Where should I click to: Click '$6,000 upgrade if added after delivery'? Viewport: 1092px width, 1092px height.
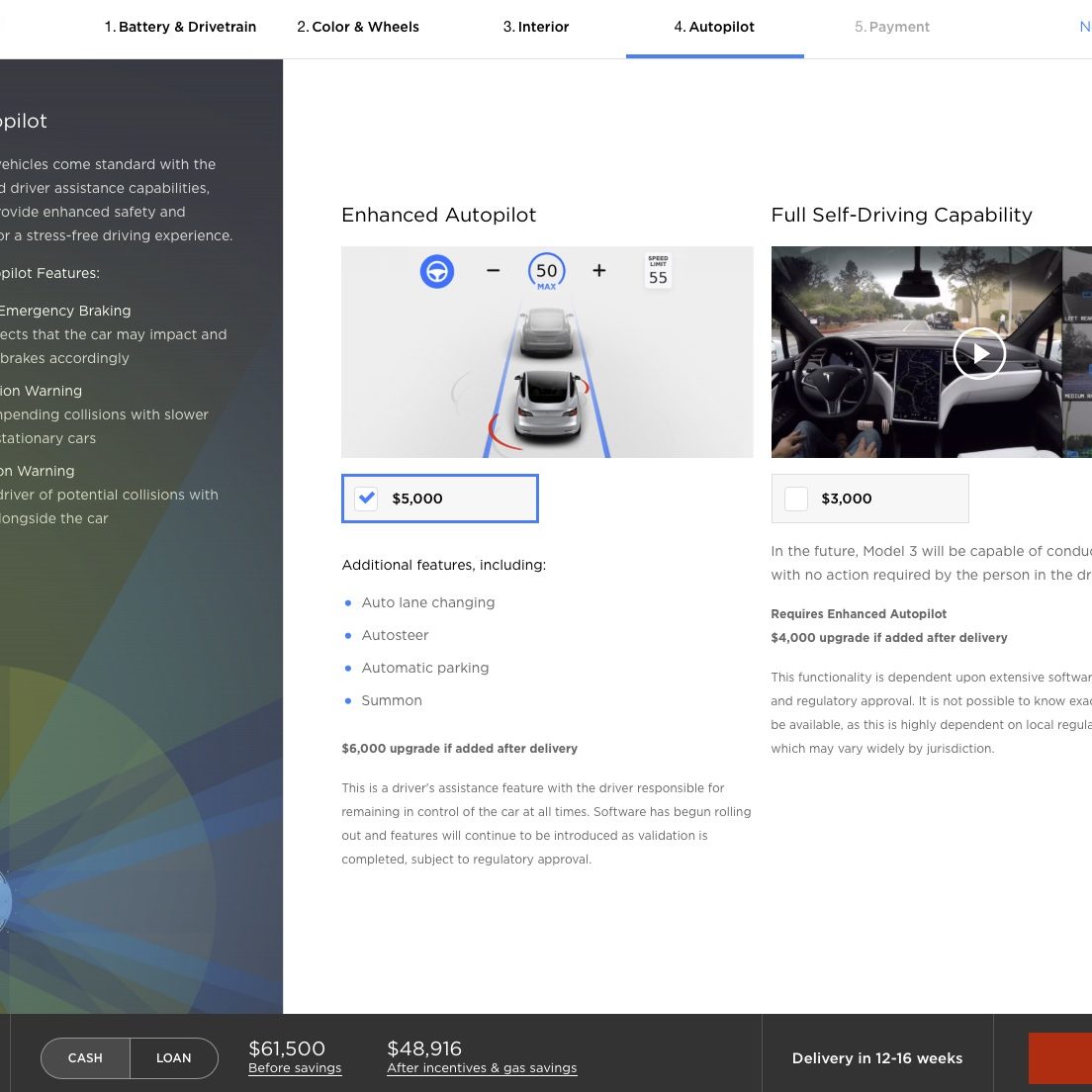(x=460, y=749)
